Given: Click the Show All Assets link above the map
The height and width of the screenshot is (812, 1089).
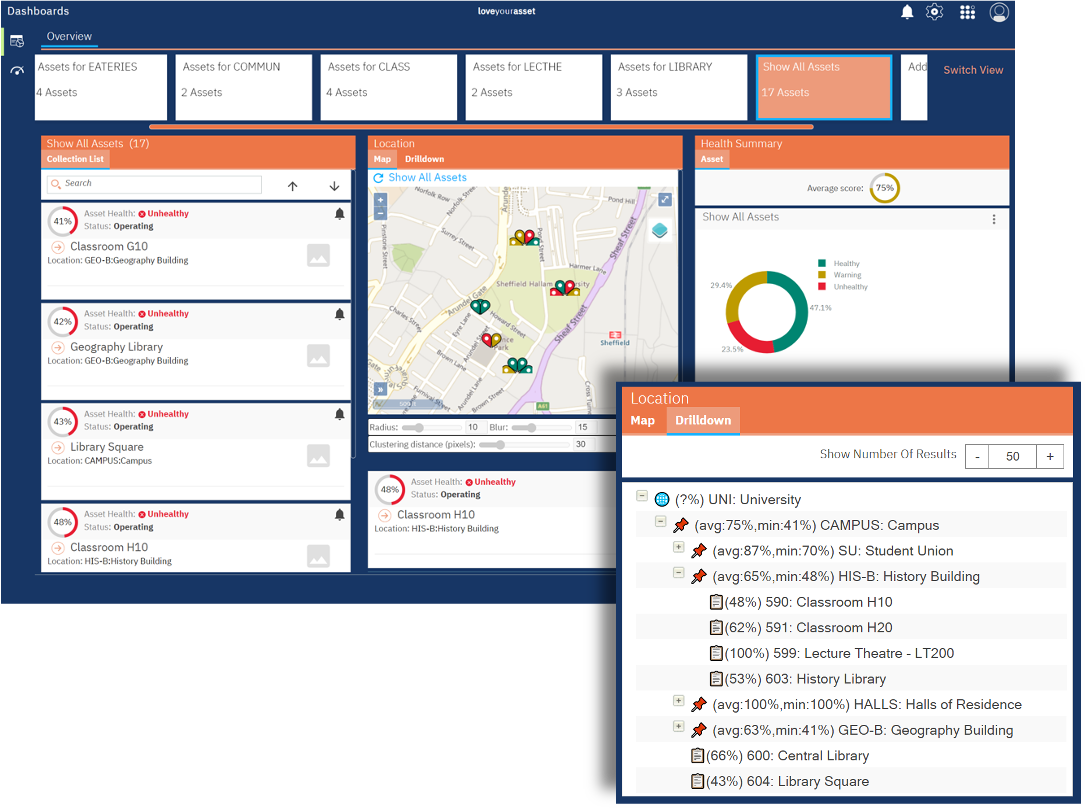Looking at the screenshot, I should tap(427, 178).
